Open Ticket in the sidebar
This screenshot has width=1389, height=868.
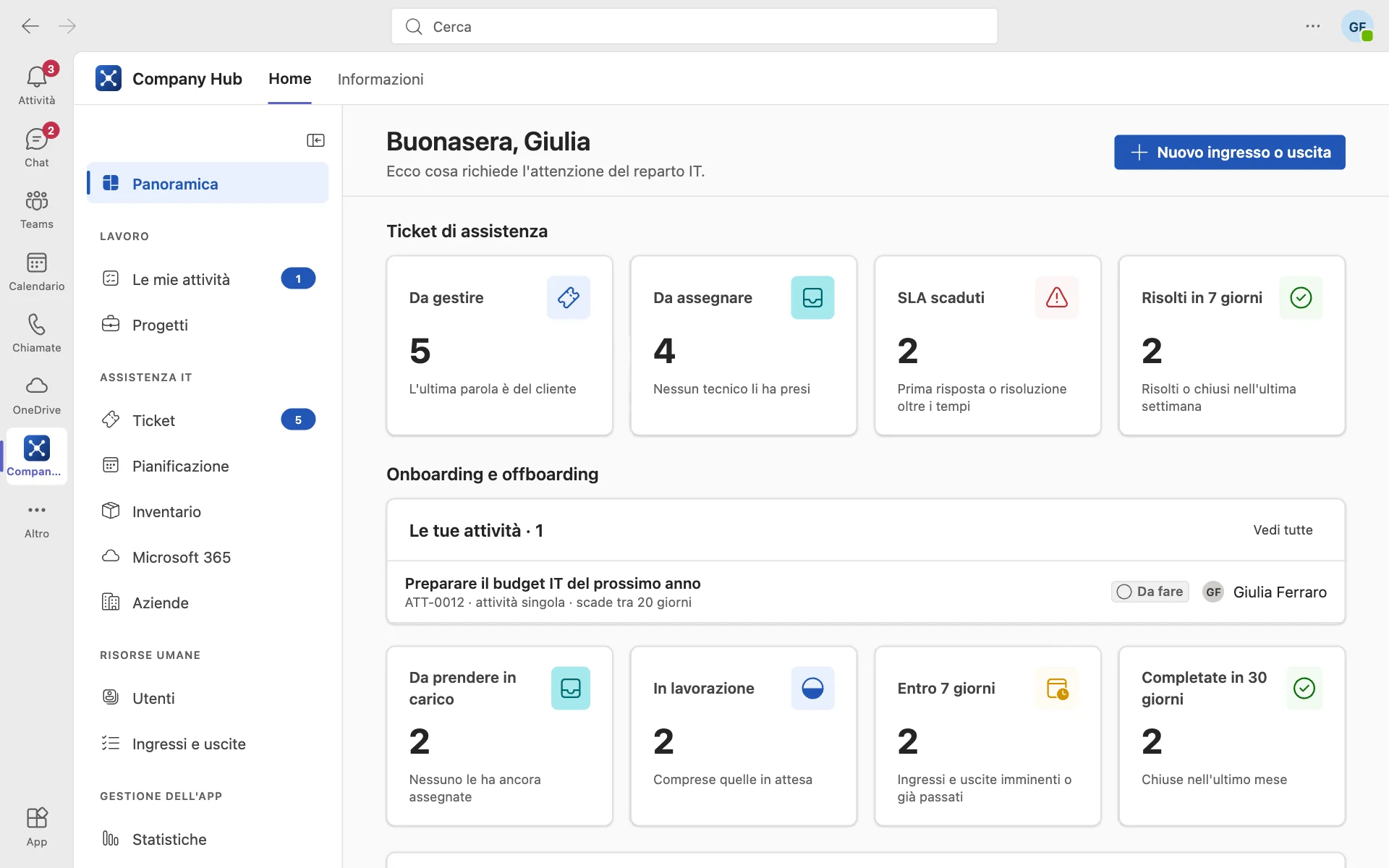[x=208, y=420]
